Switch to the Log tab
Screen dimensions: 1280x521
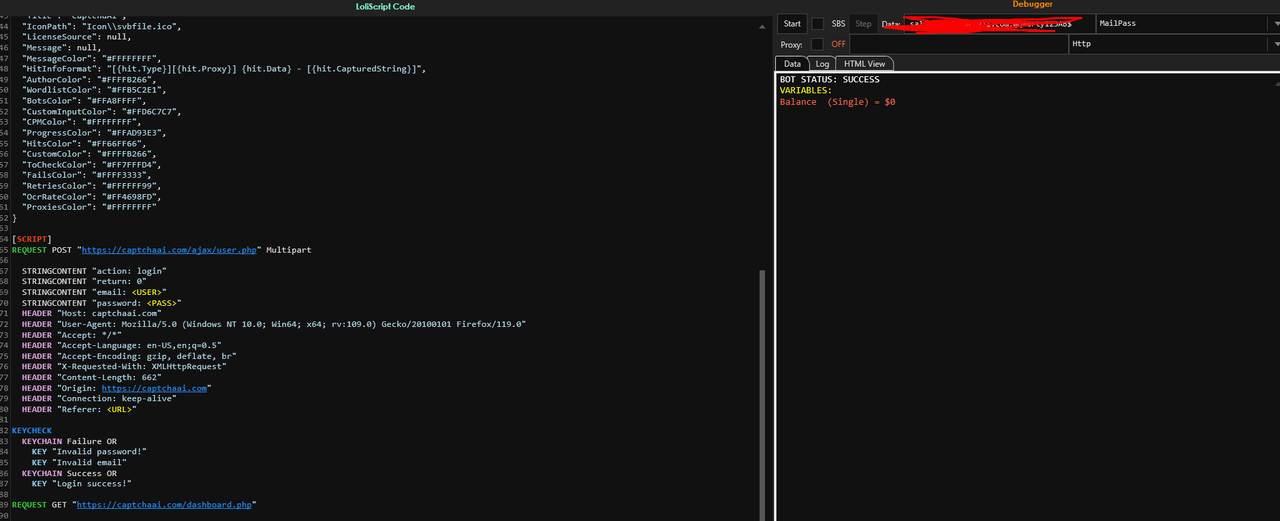coord(820,63)
